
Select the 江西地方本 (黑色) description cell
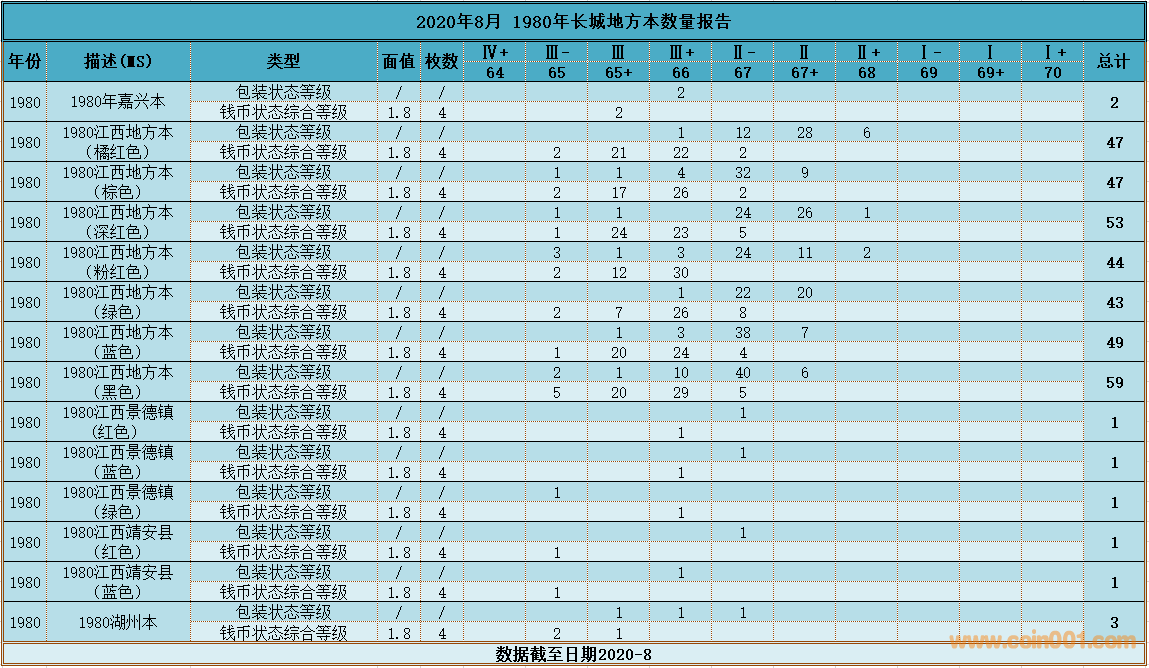point(118,382)
